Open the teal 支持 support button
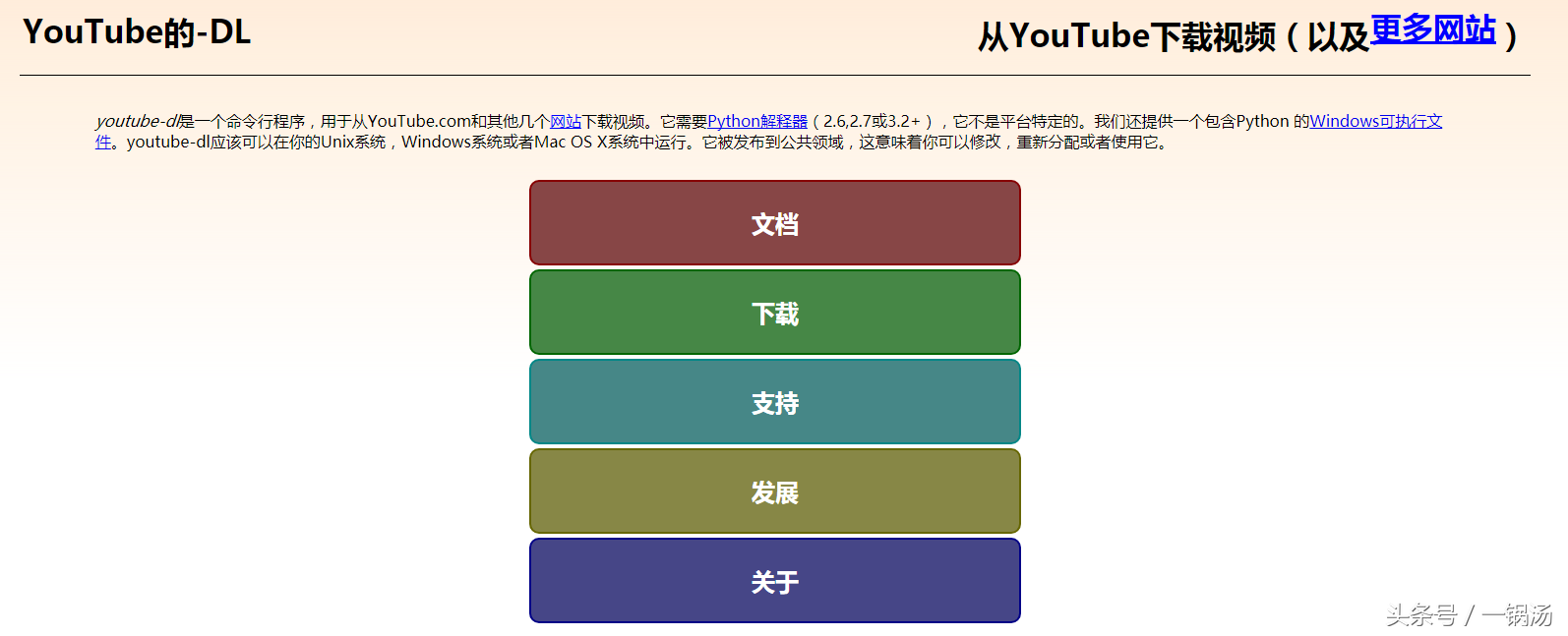The width and height of the screenshot is (1568, 636). (774, 402)
